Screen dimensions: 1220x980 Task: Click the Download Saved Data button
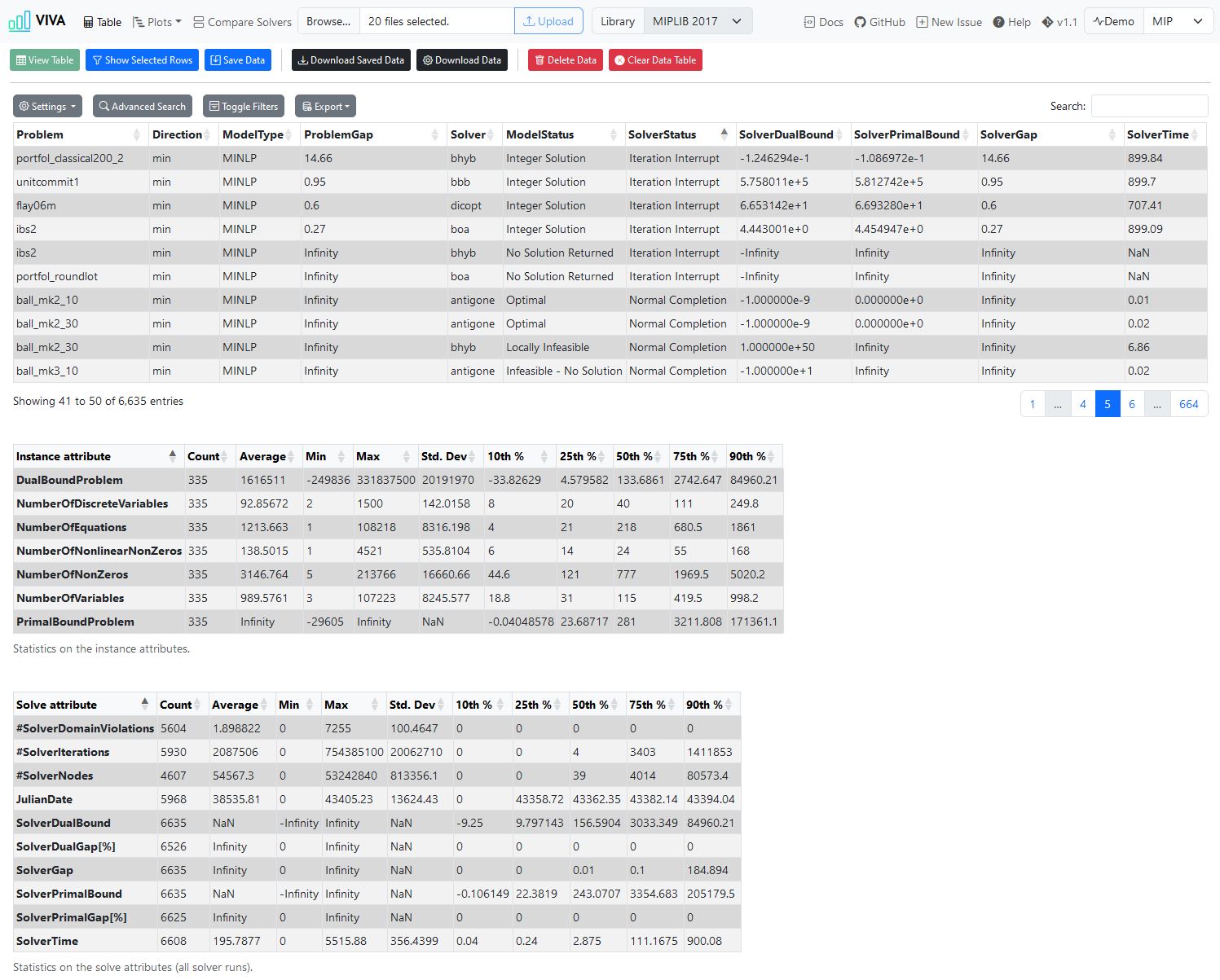351,60
